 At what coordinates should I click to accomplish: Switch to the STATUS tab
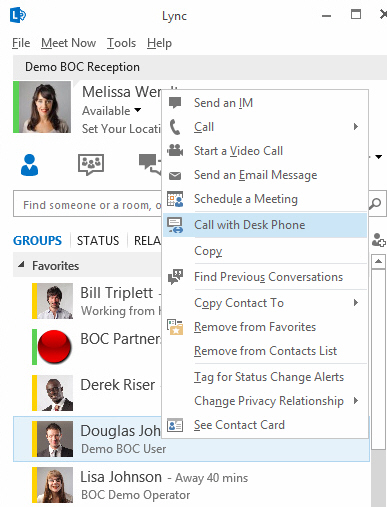(x=98, y=241)
